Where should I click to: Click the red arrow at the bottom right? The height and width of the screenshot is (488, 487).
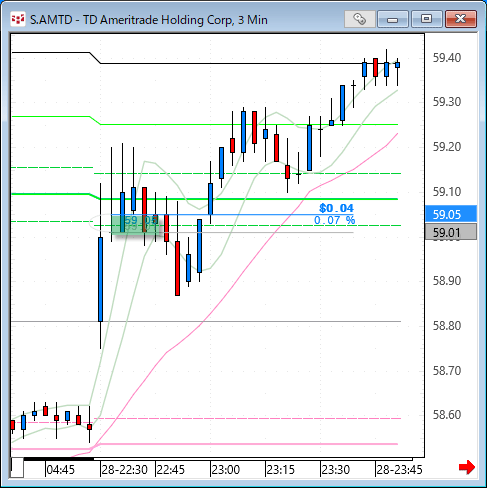click(466, 467)
